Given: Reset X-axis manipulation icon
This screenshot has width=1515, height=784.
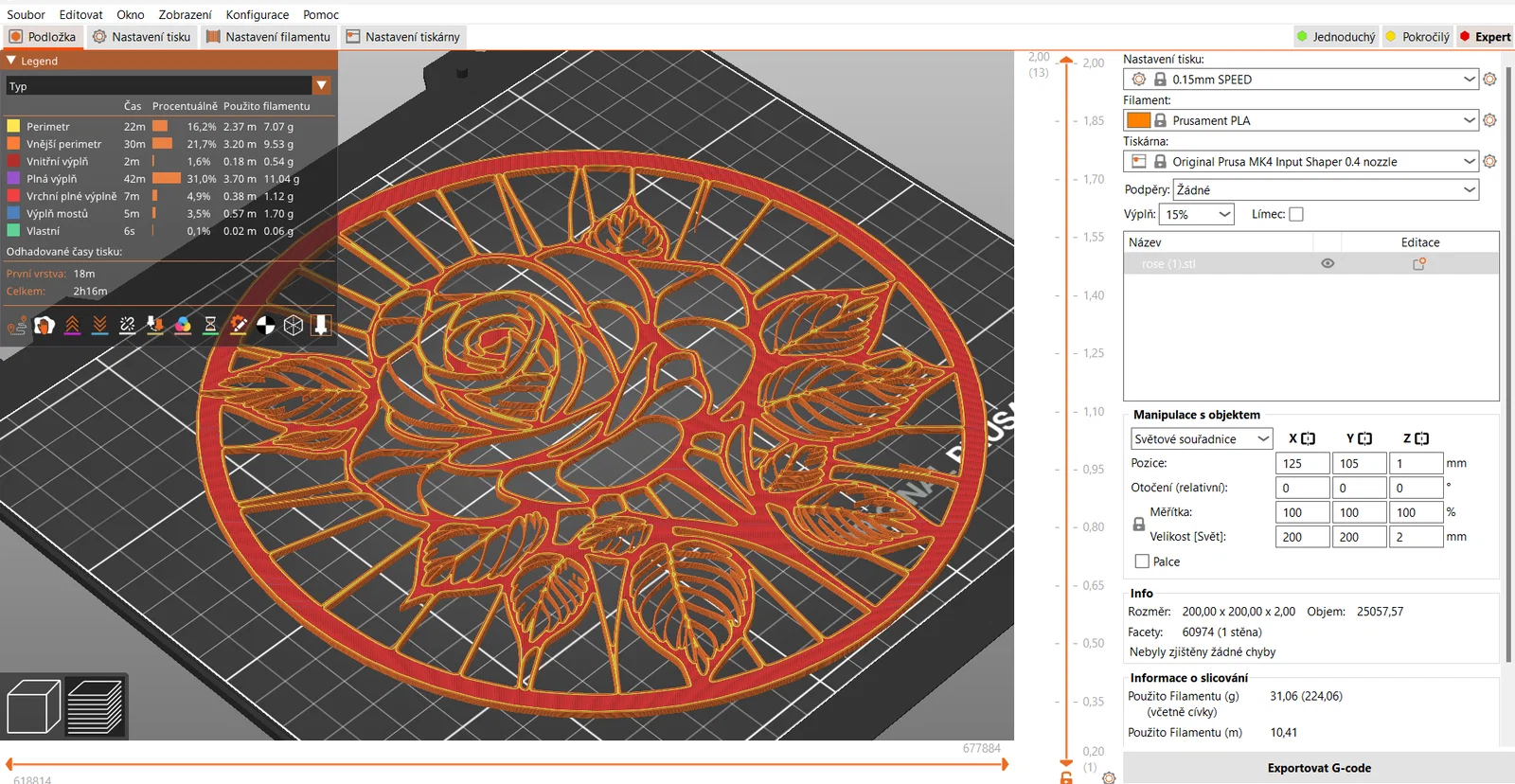Looking at the screenshot, I should [x=1308, y=438].
